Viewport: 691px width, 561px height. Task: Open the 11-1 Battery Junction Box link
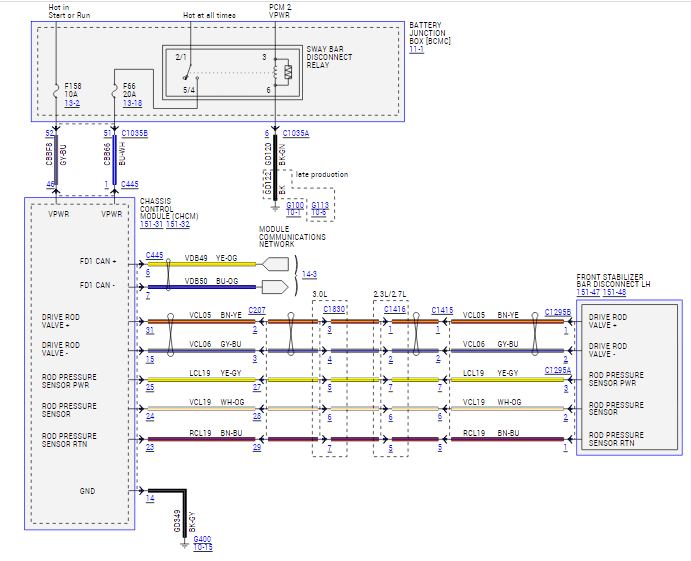[416, 49]
